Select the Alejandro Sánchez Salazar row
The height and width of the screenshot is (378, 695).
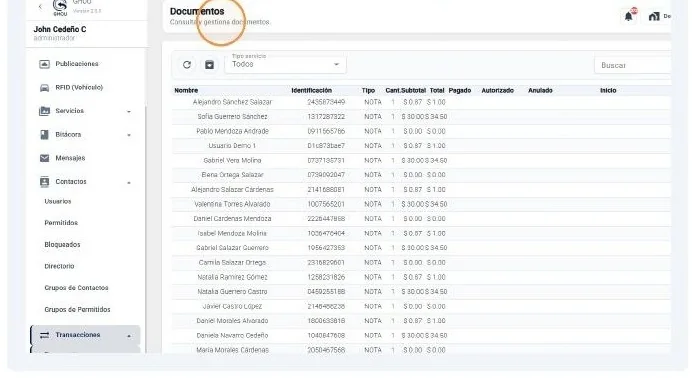(421, 102)
